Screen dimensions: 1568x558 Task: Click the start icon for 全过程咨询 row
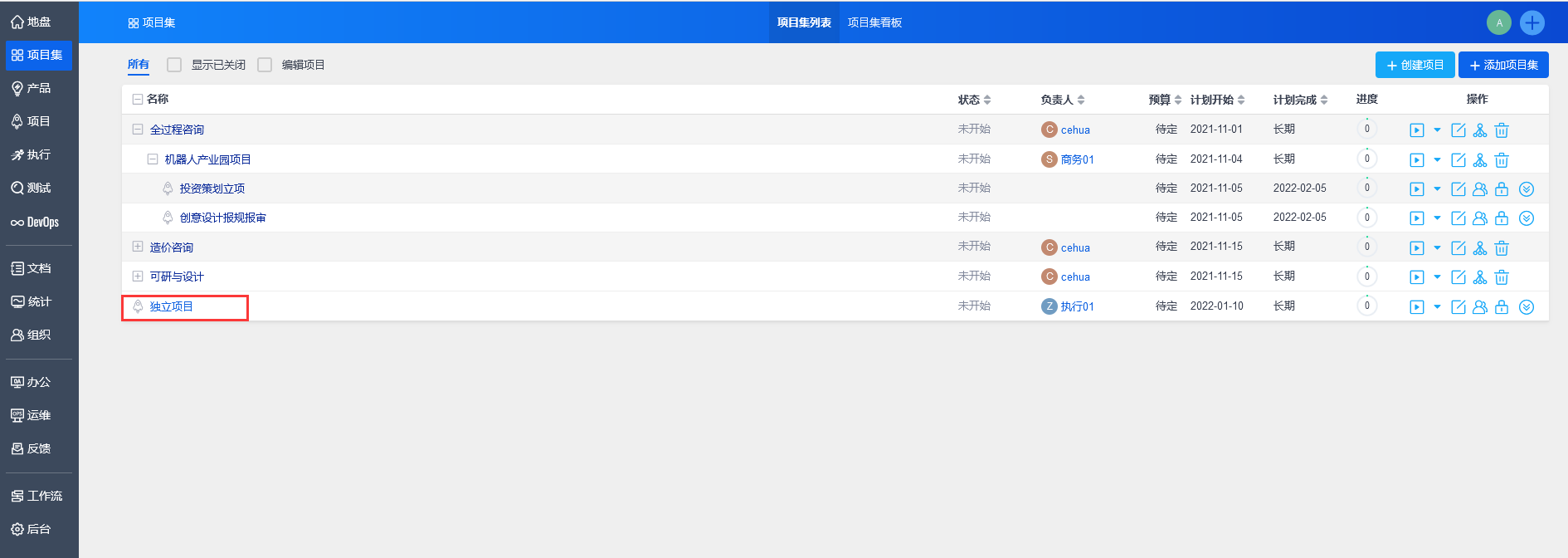click(1416, 130)
